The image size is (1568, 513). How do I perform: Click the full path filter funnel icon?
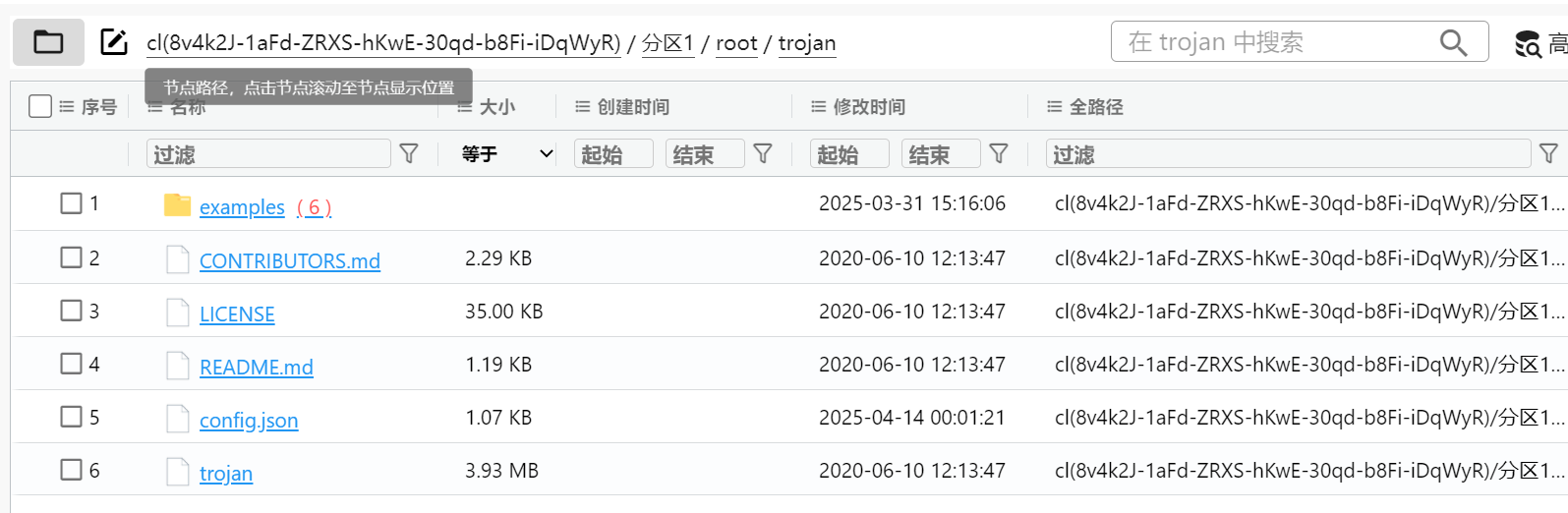[1548, 153]
